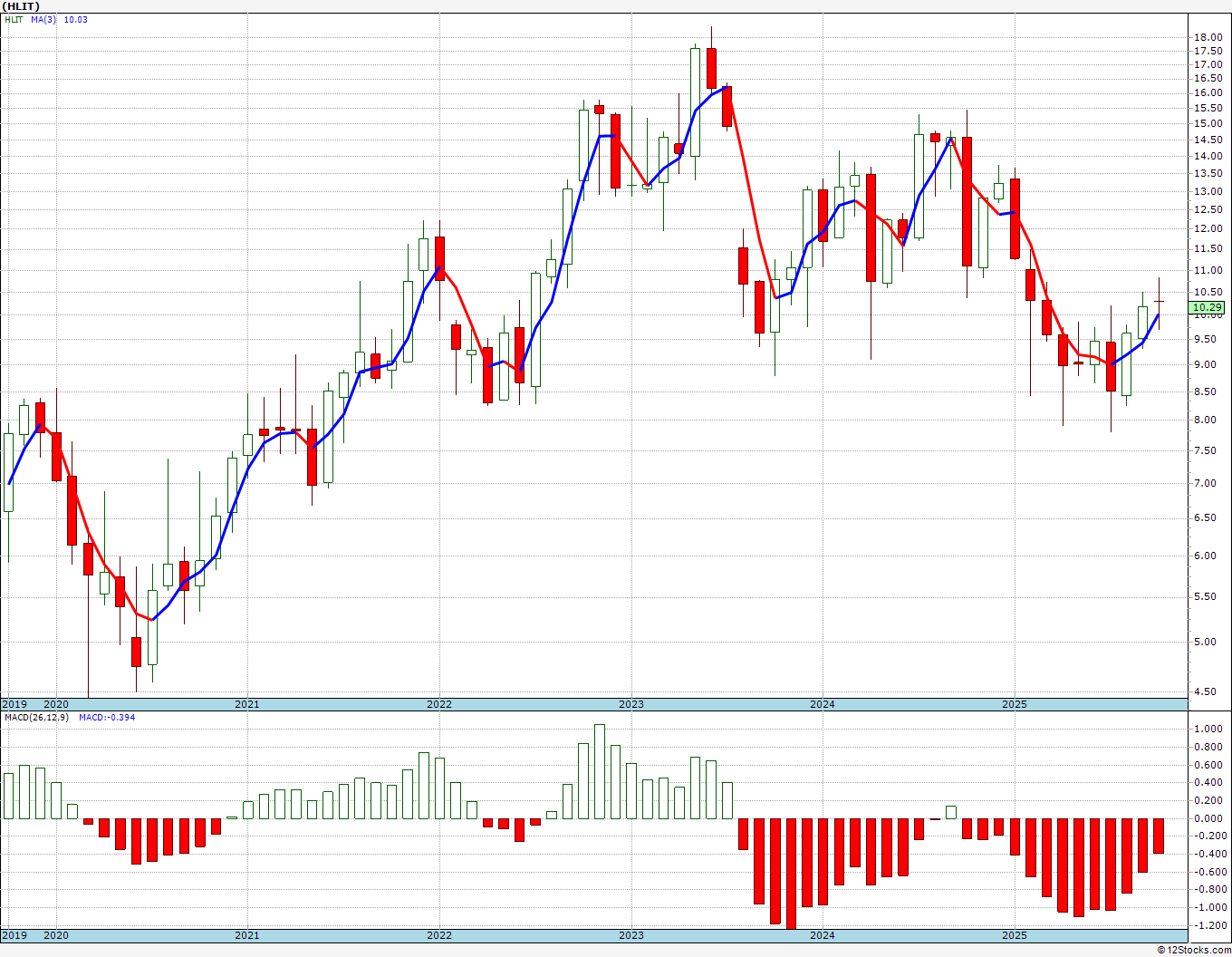Screen dimensions: 1232x957
Task: Click the MACD(26,12,9) indicator label
Action: click(x=37, y=718)
